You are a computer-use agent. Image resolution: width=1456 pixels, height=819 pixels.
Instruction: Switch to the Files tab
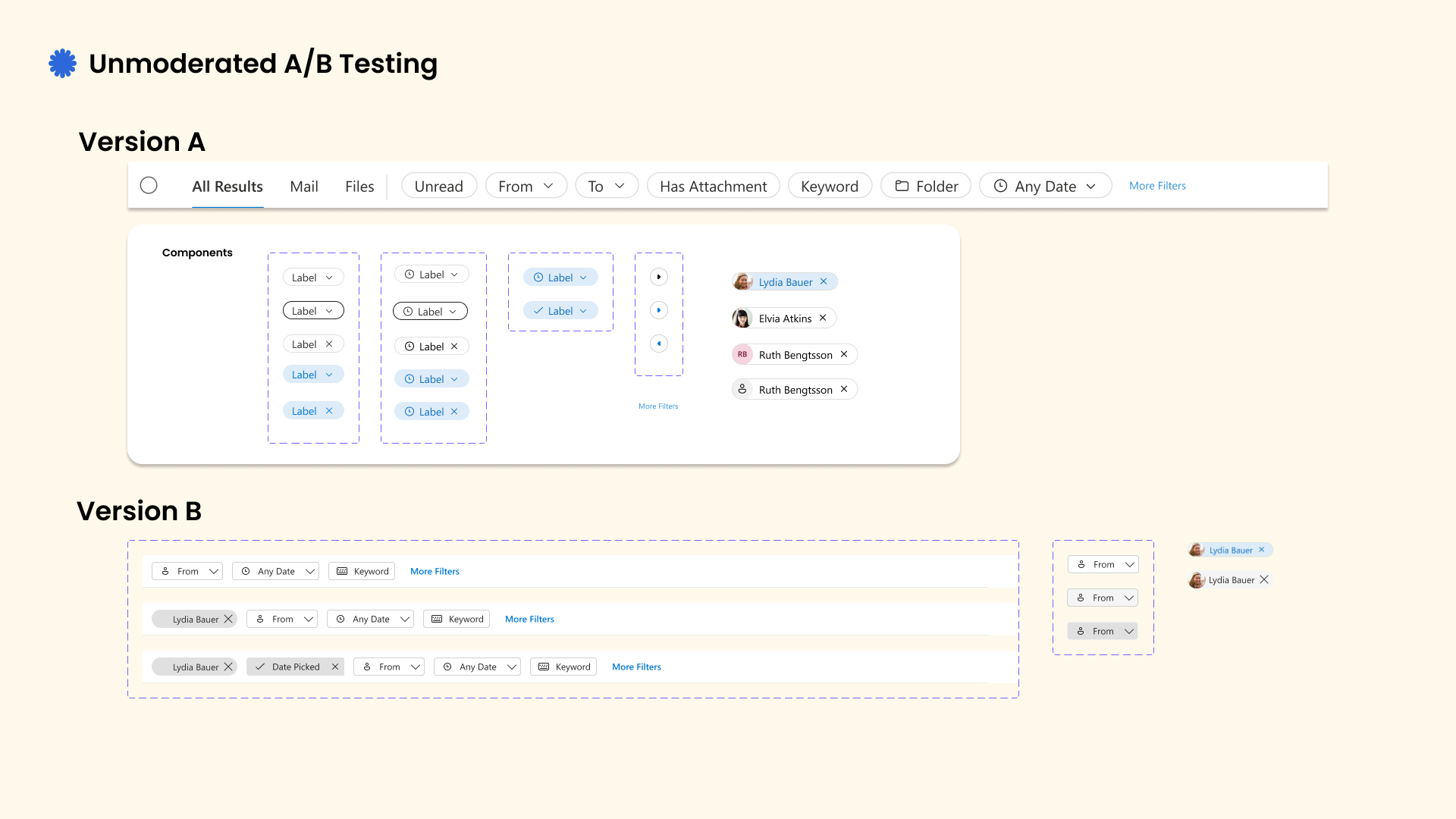point(359,187)
